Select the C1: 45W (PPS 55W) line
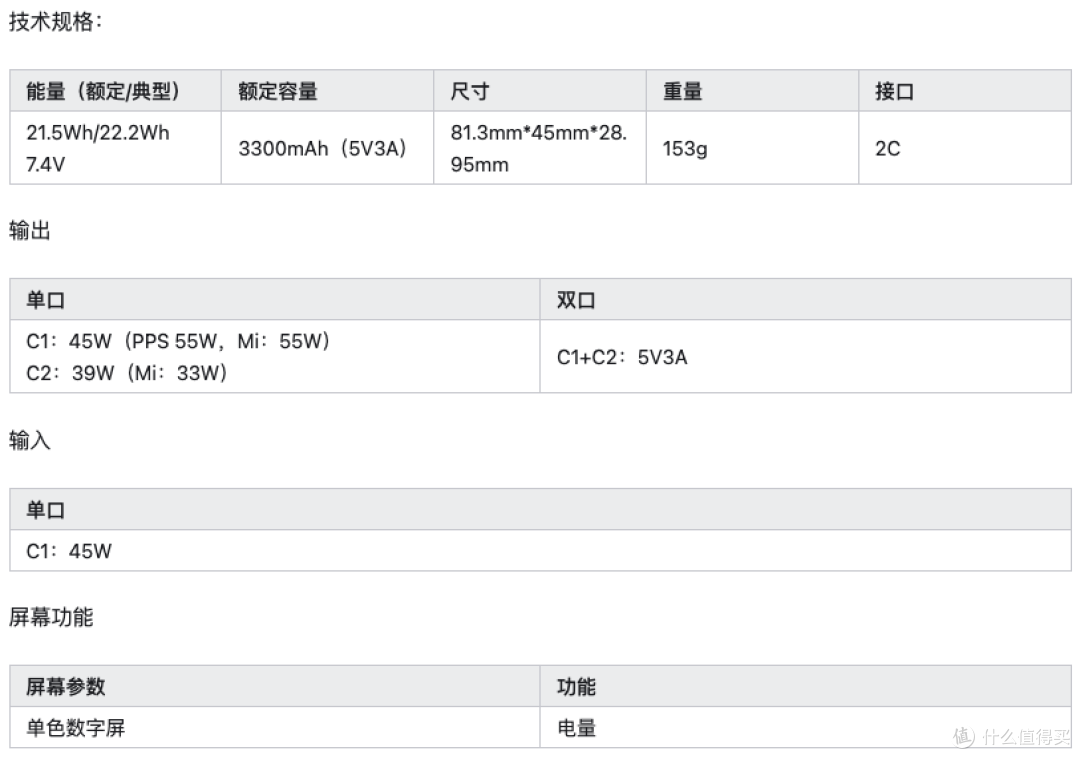 point(178,341)
